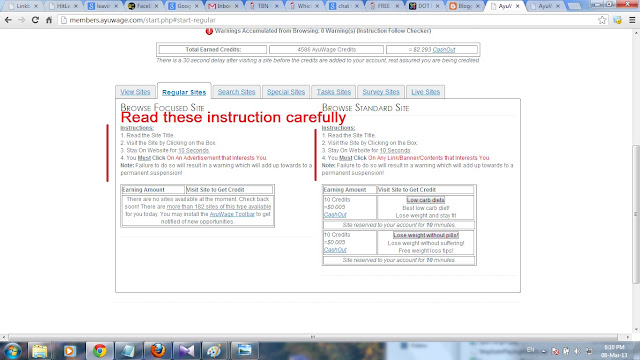This screenshot has height=360, width=640.
Task: Switch to the leavir browser tab
Action: pyautogui.click(x=102, y=6)
